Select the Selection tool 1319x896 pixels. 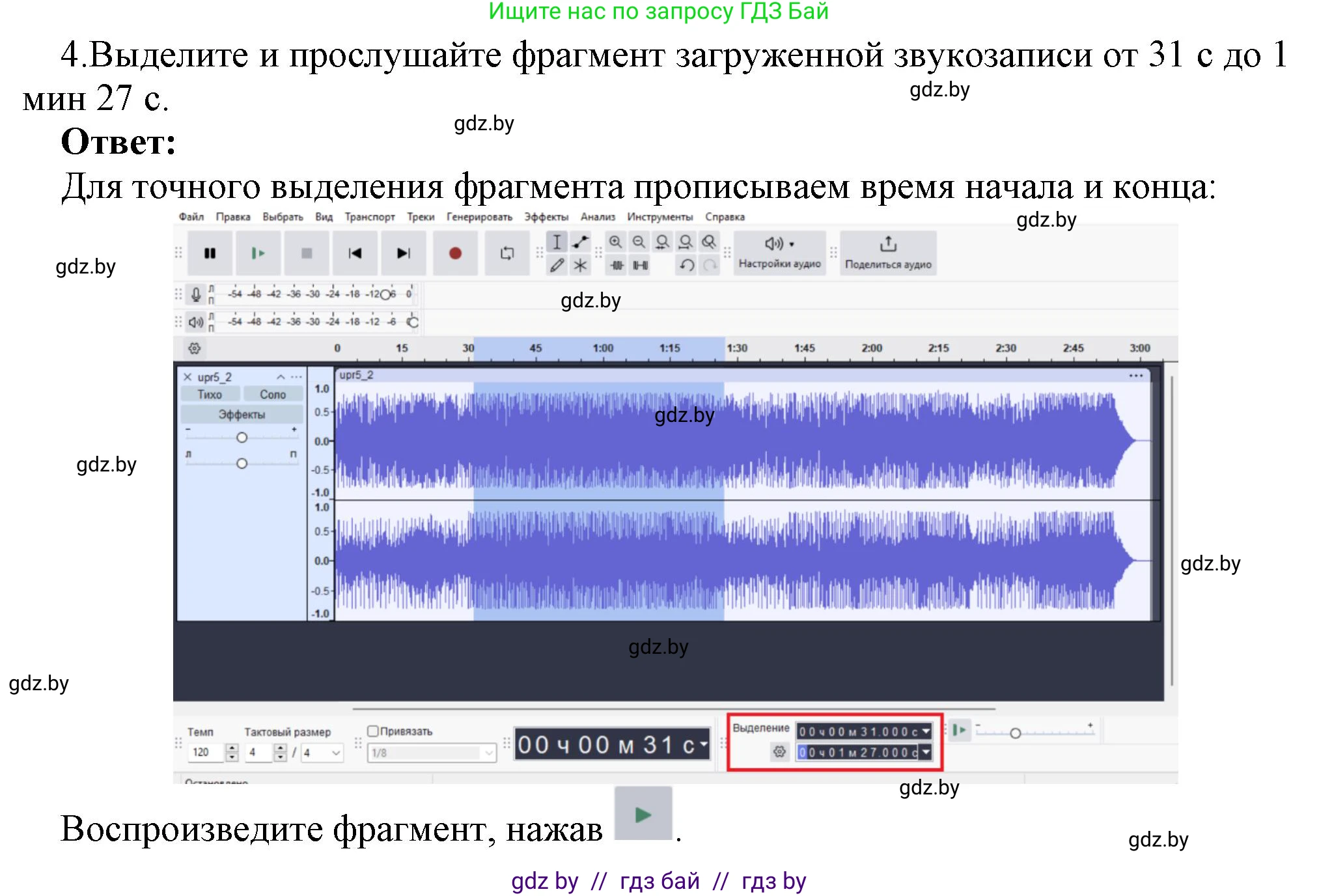557,242
